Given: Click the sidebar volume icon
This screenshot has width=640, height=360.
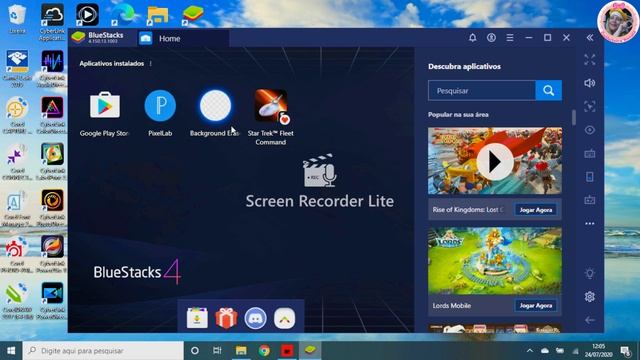Looking at the screenshot, I should pos(589,83).
